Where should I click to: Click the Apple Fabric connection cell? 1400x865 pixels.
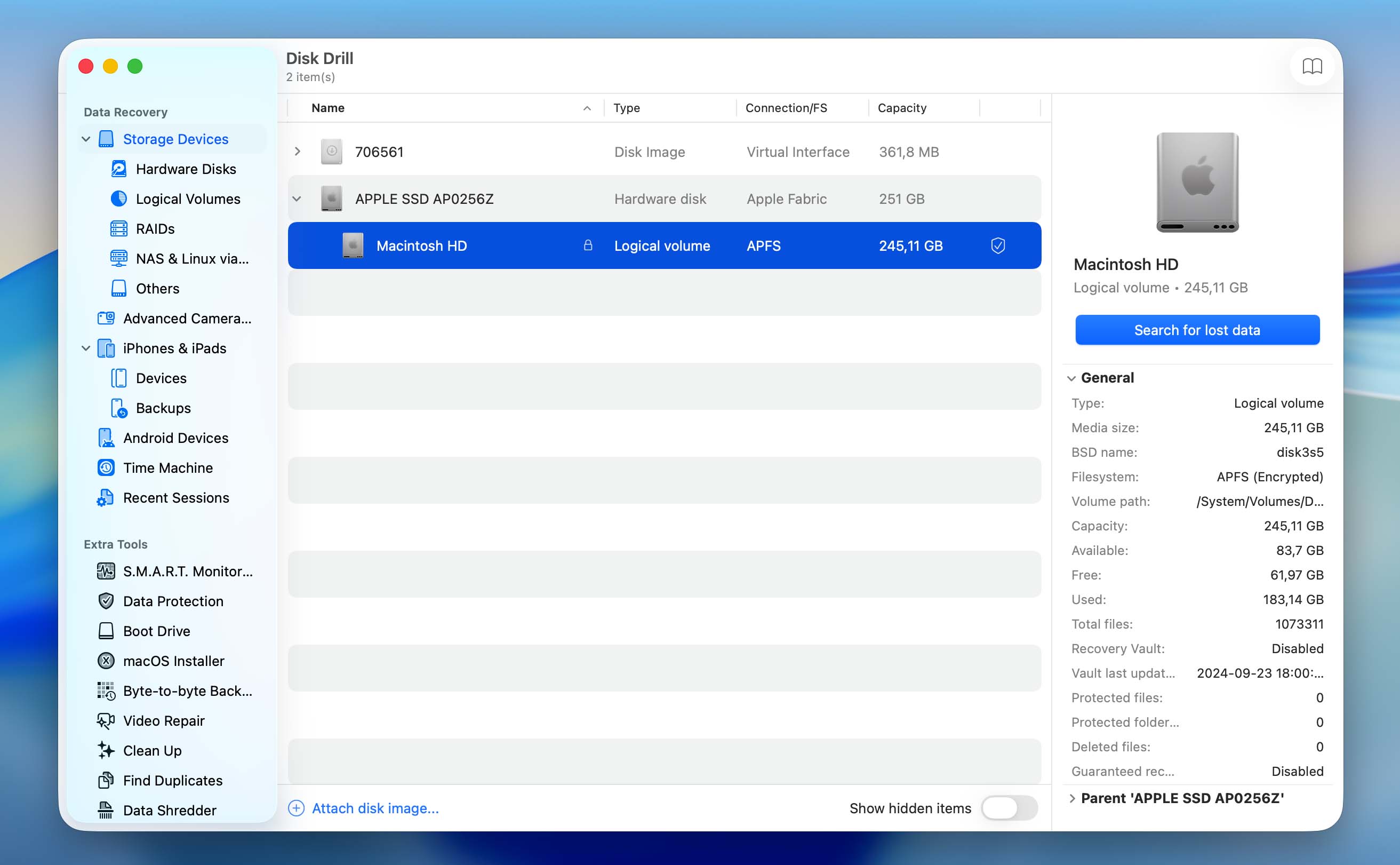coord(786,199)
